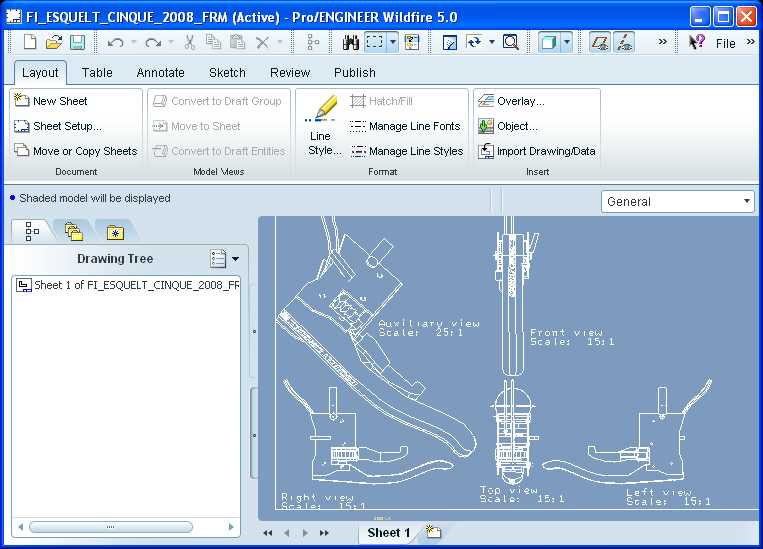This screenshot has height=549, width=763.
Task: Open the Sketch ribbon tab
Action: (227, 72)
